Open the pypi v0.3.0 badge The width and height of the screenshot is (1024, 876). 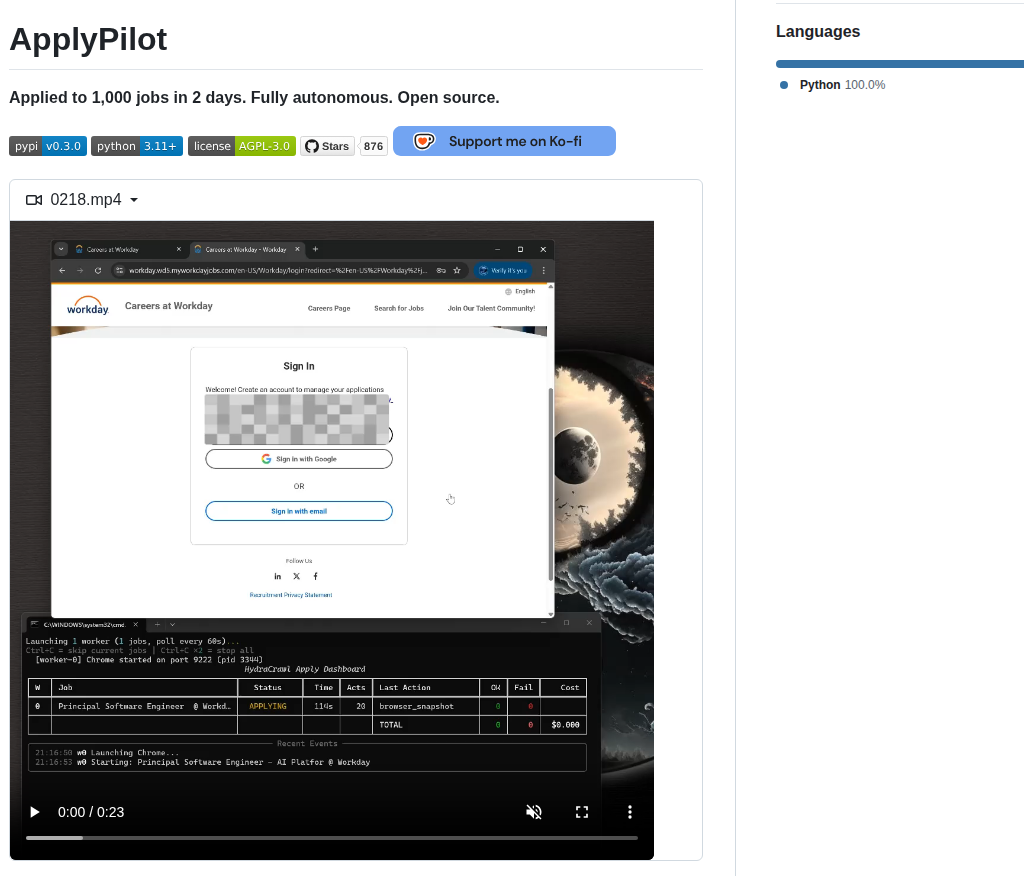[48, 146]
